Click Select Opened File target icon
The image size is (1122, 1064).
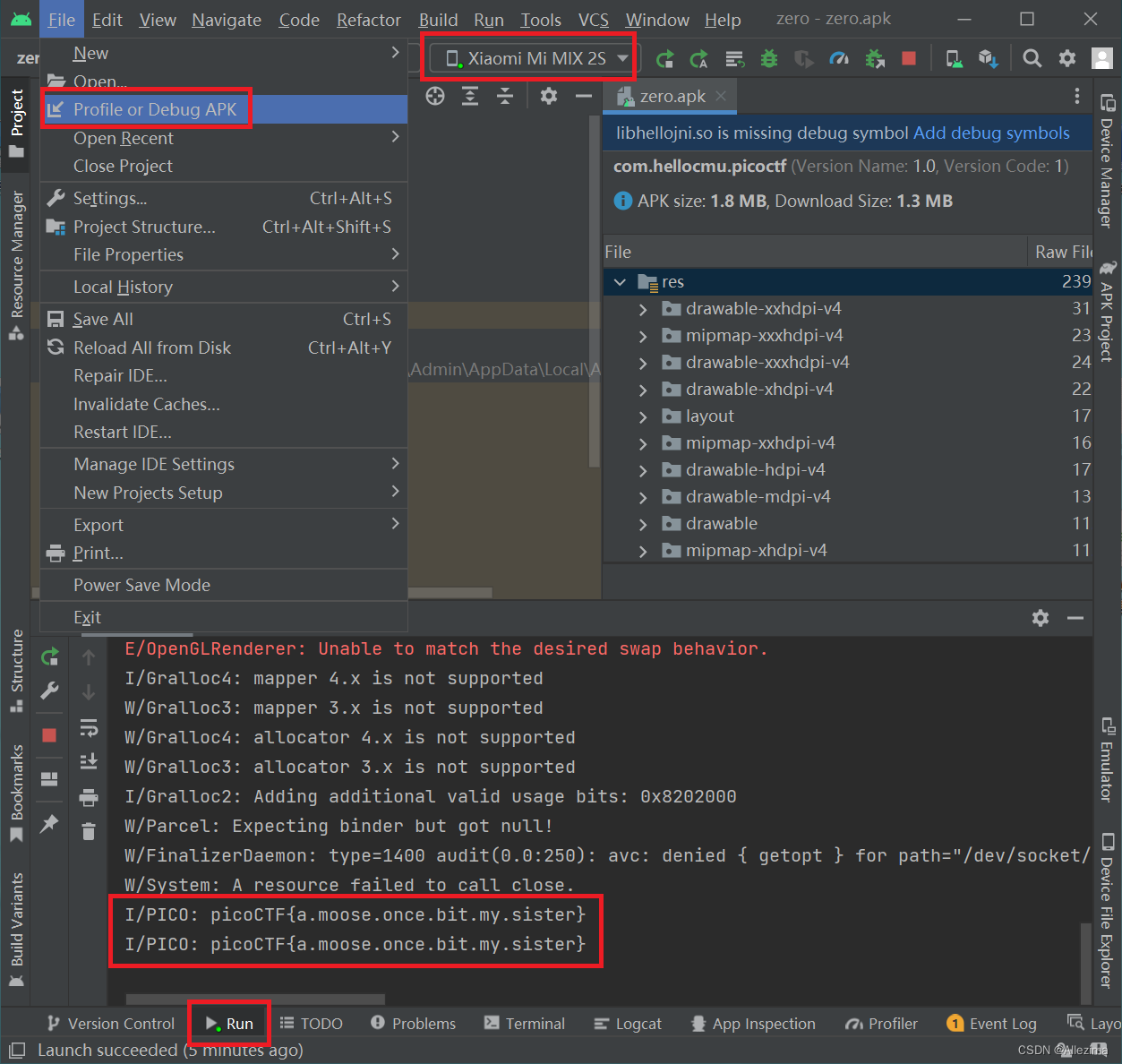coord(435,97)
